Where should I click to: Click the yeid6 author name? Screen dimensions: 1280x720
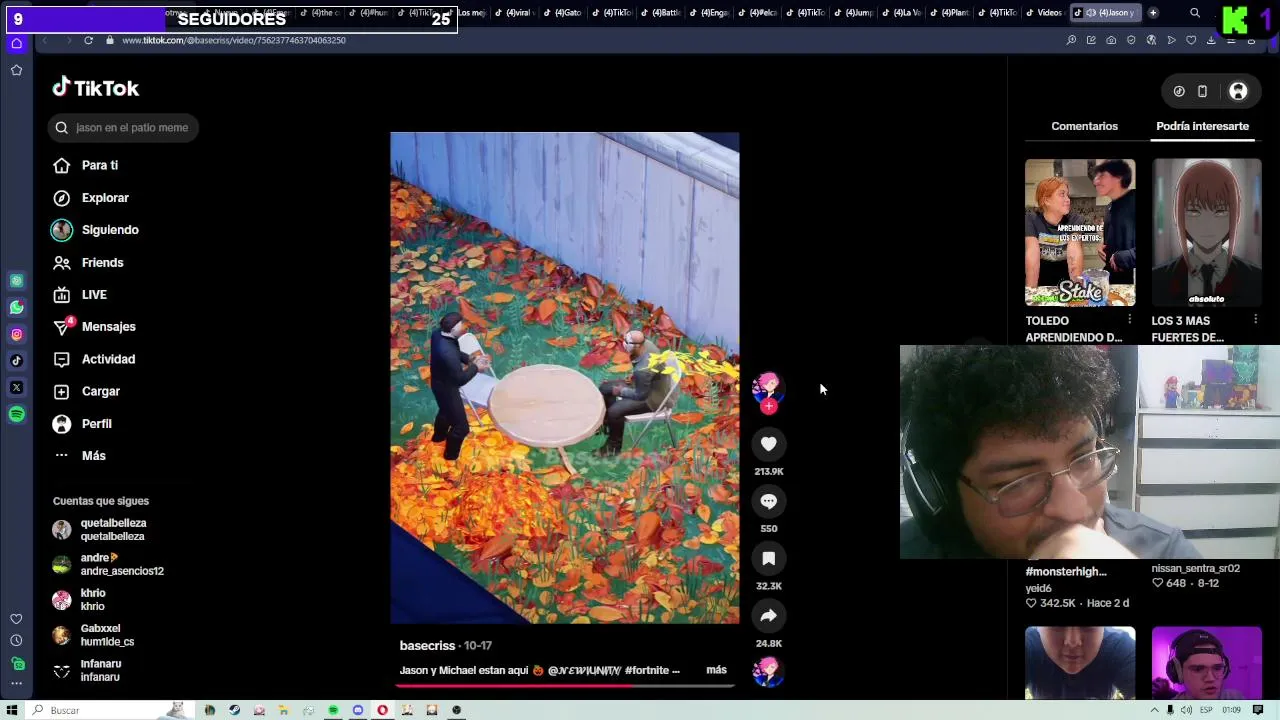[x=1038, y=588]
